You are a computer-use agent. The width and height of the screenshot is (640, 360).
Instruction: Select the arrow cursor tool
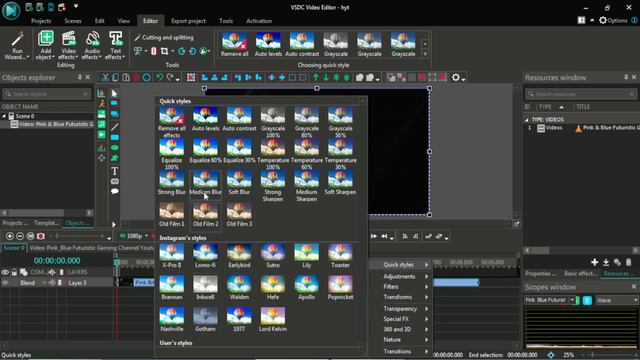point(115,93)
